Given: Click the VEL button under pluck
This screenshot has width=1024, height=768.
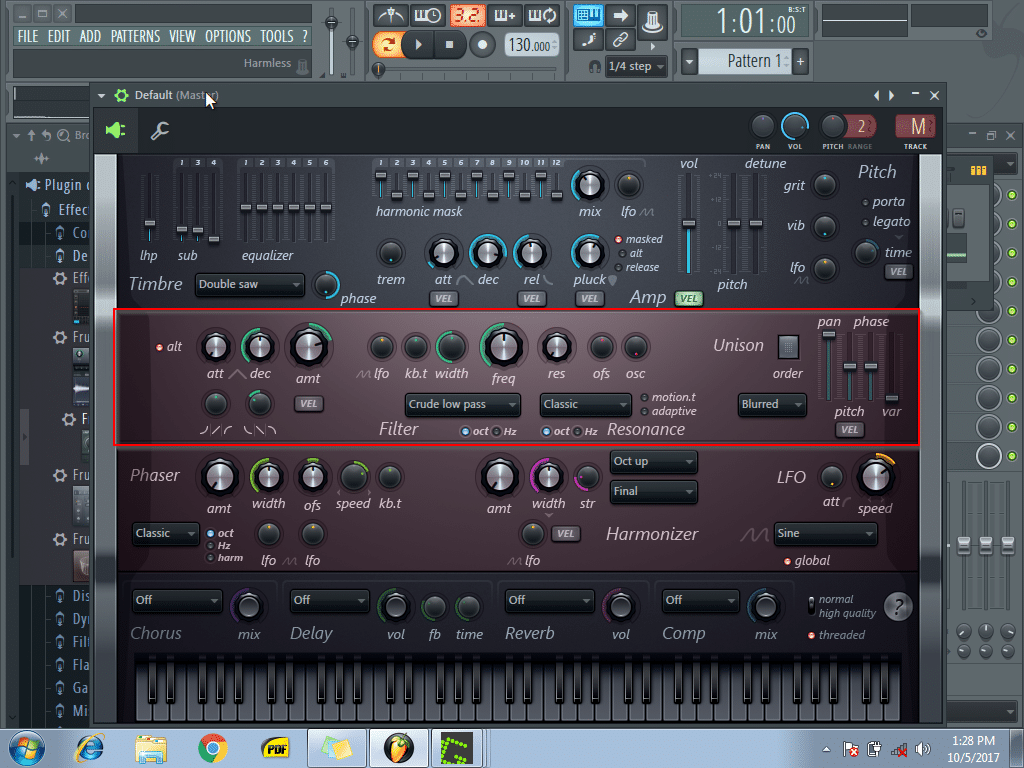Looking at the screenshot, I should tap(589, 298).
